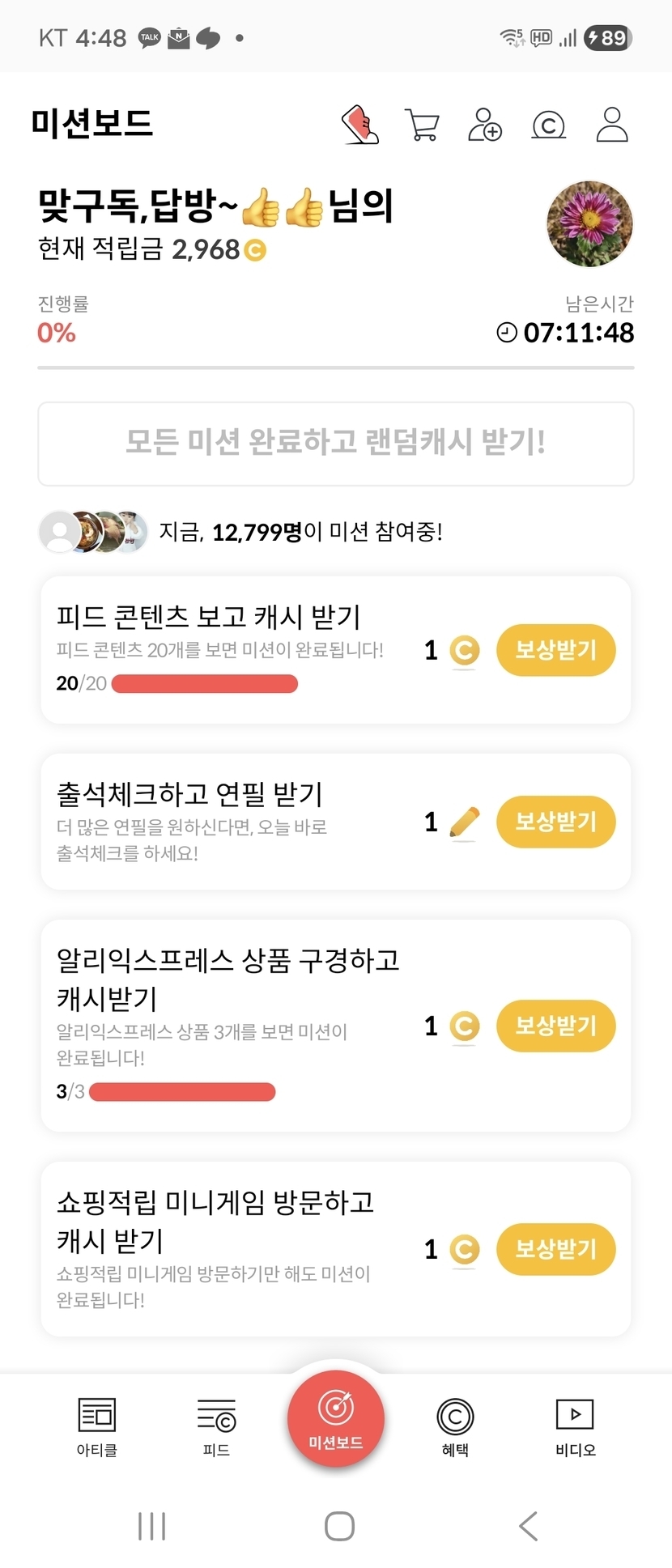Switch to the 피드 tab
Viewport: 672px width, 1568px height.
tap(216, 1426)
